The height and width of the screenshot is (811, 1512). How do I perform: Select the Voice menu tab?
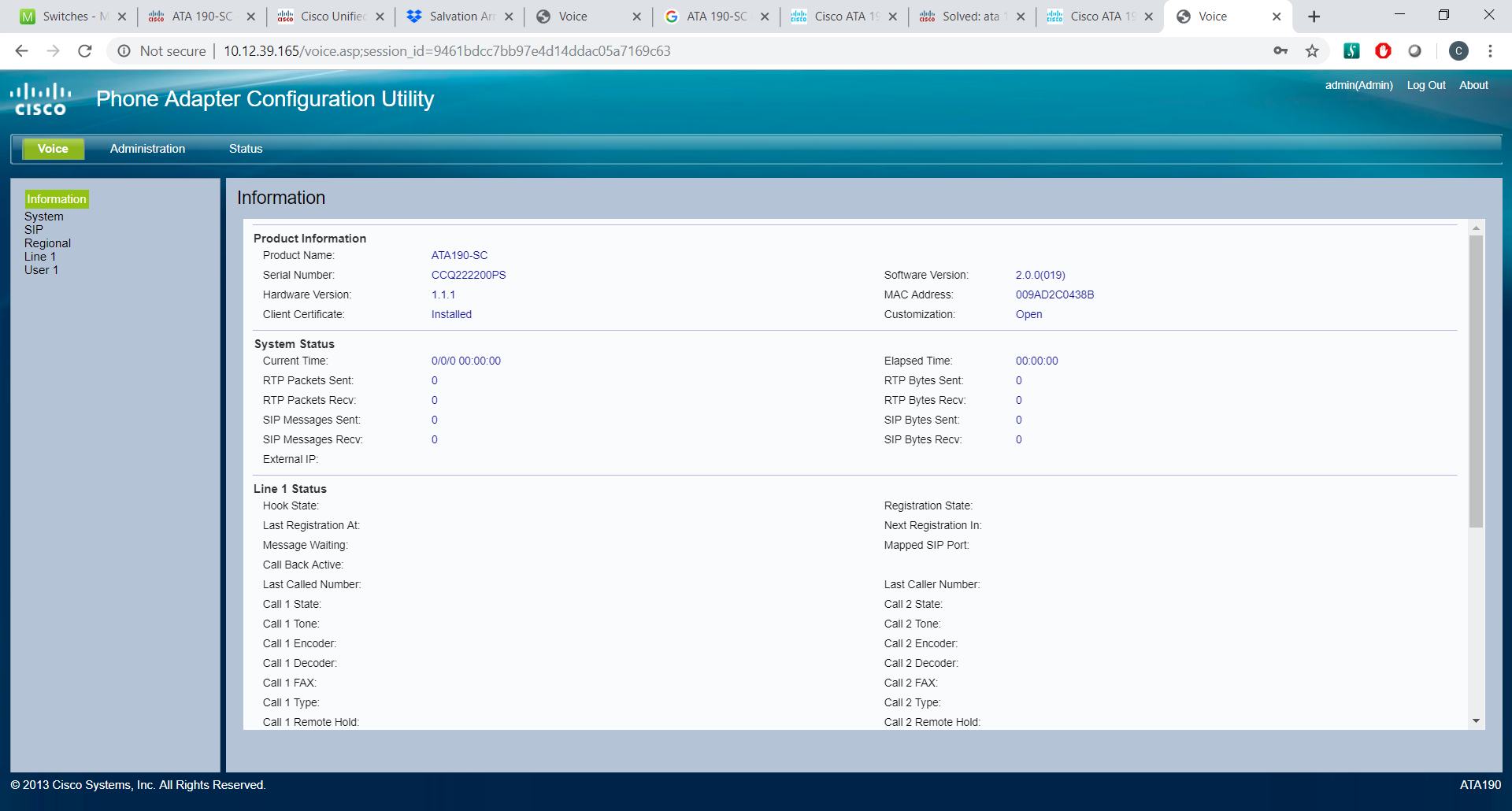pyautogui.click(x=54, y=149)
